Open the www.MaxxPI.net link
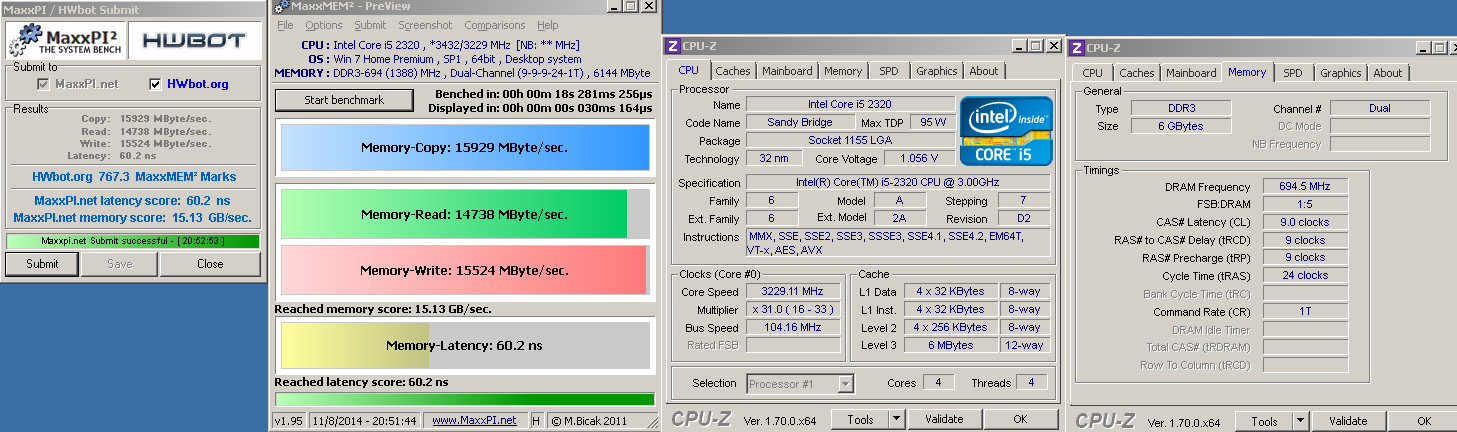This screenshot has height=432, width=1457. (474, 420)
